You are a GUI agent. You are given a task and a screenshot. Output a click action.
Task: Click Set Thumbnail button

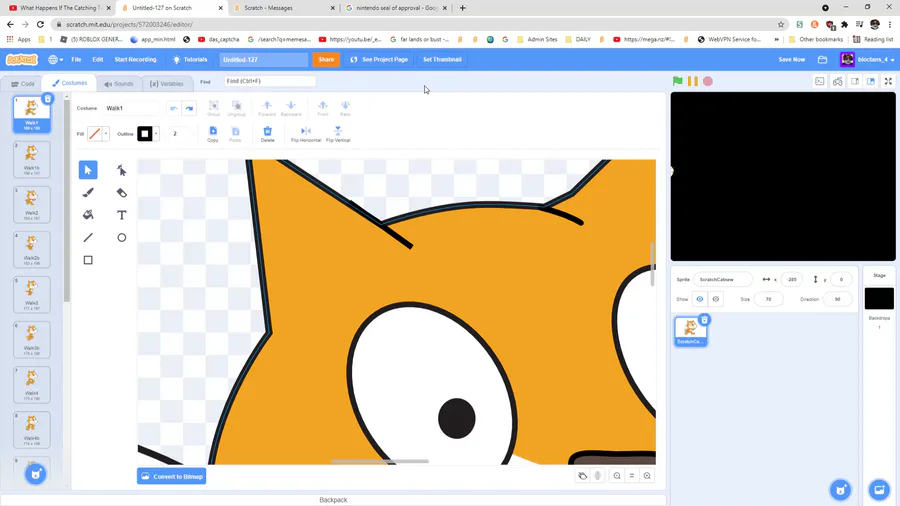coord(442,60)
